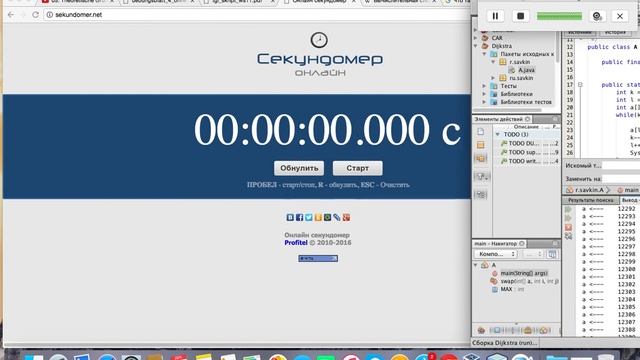This screenshot has height=360, width=640.
Task: Select A.java in project tree
Action: (x=527, y=70)
